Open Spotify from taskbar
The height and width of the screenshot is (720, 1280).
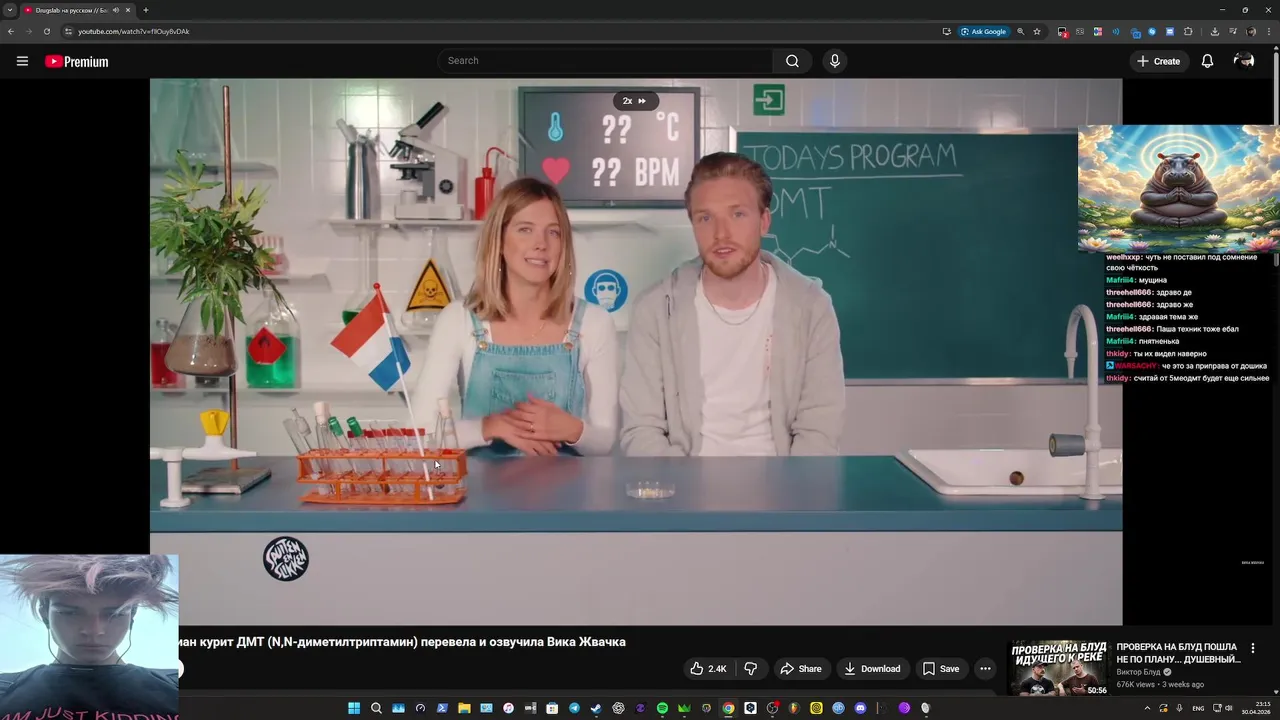pyautogui.click(x=662, y=708)
